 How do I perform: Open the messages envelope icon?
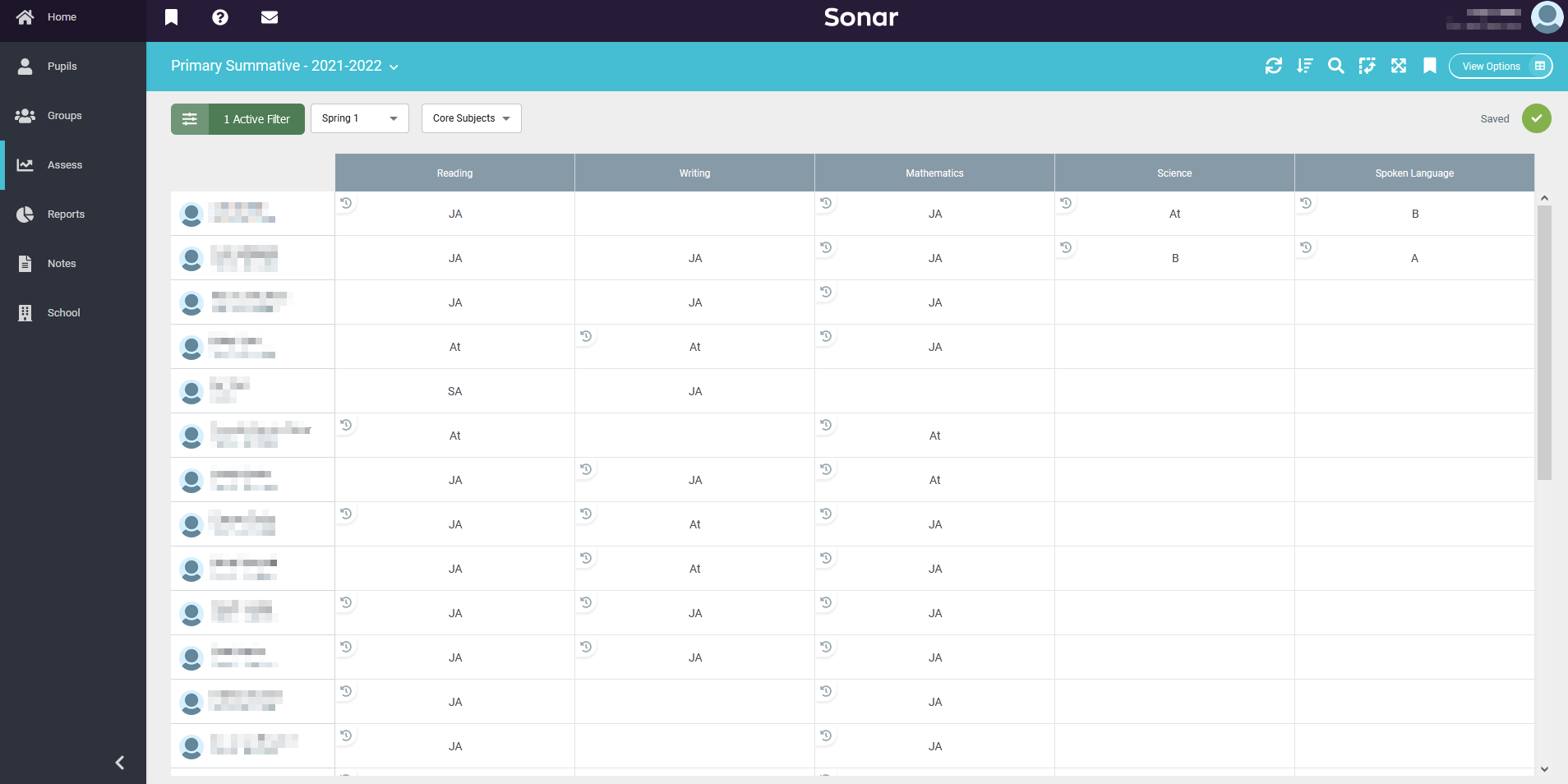(x=269, y=17)
